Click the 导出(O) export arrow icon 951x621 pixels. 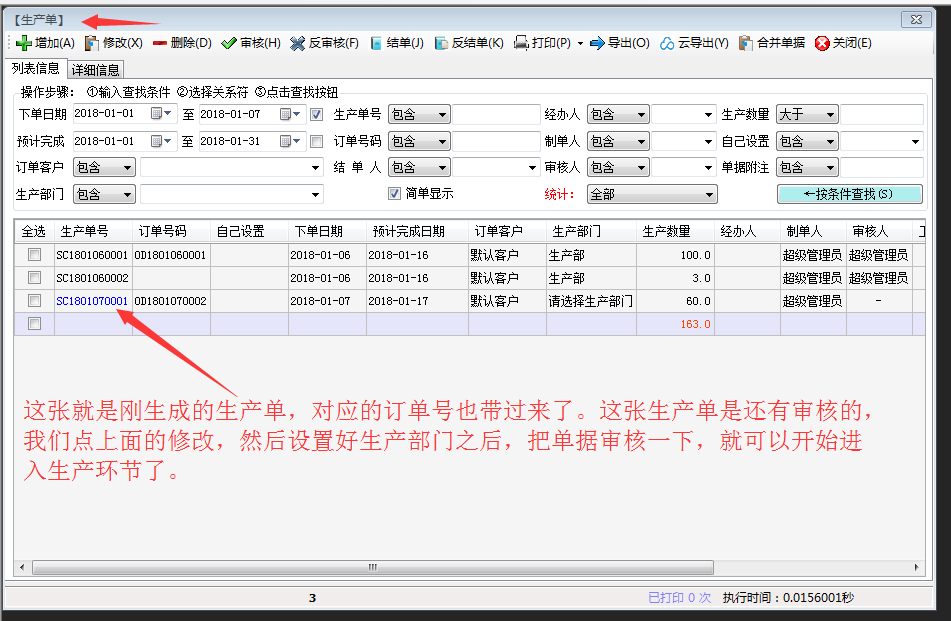597,43
